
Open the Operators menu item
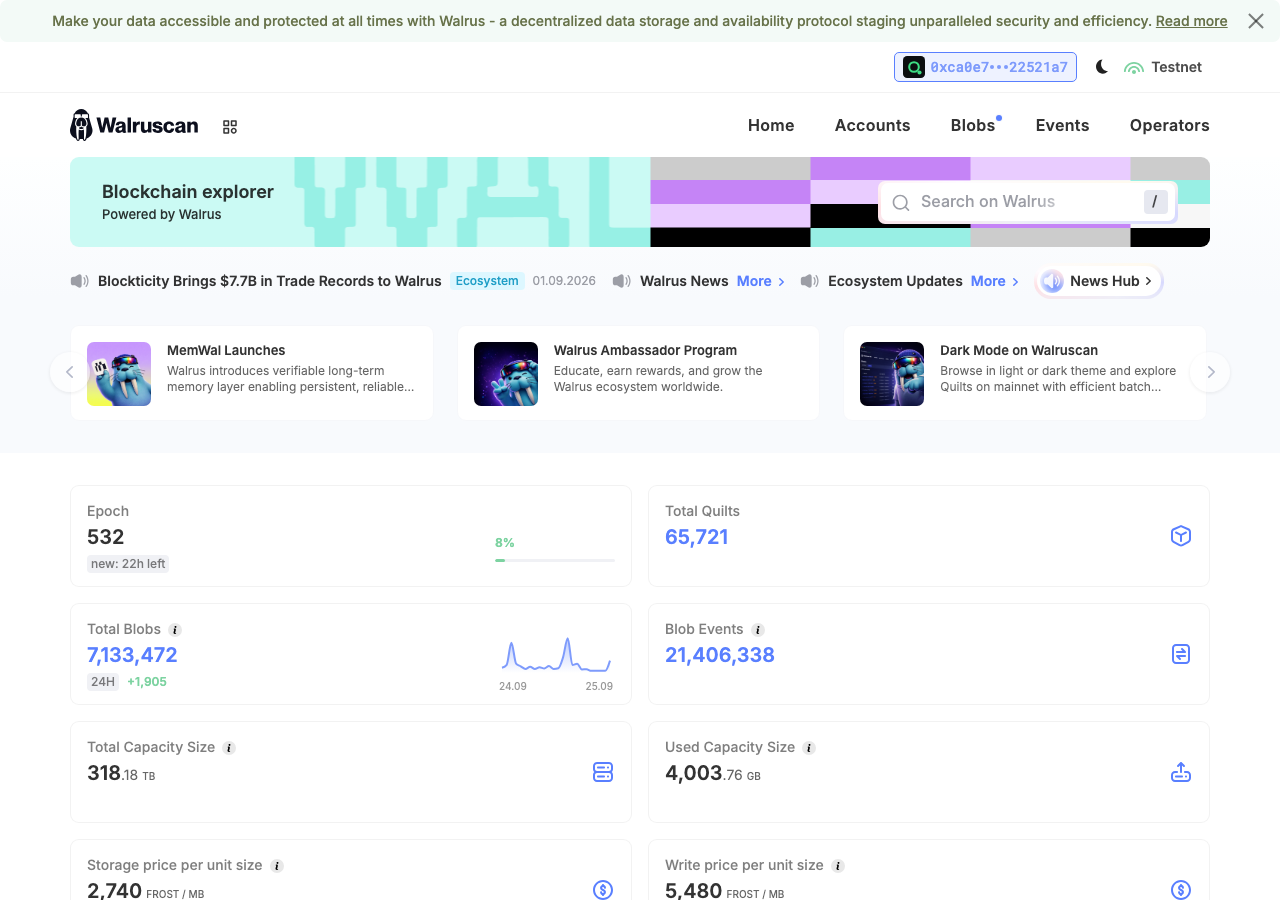1169,125
